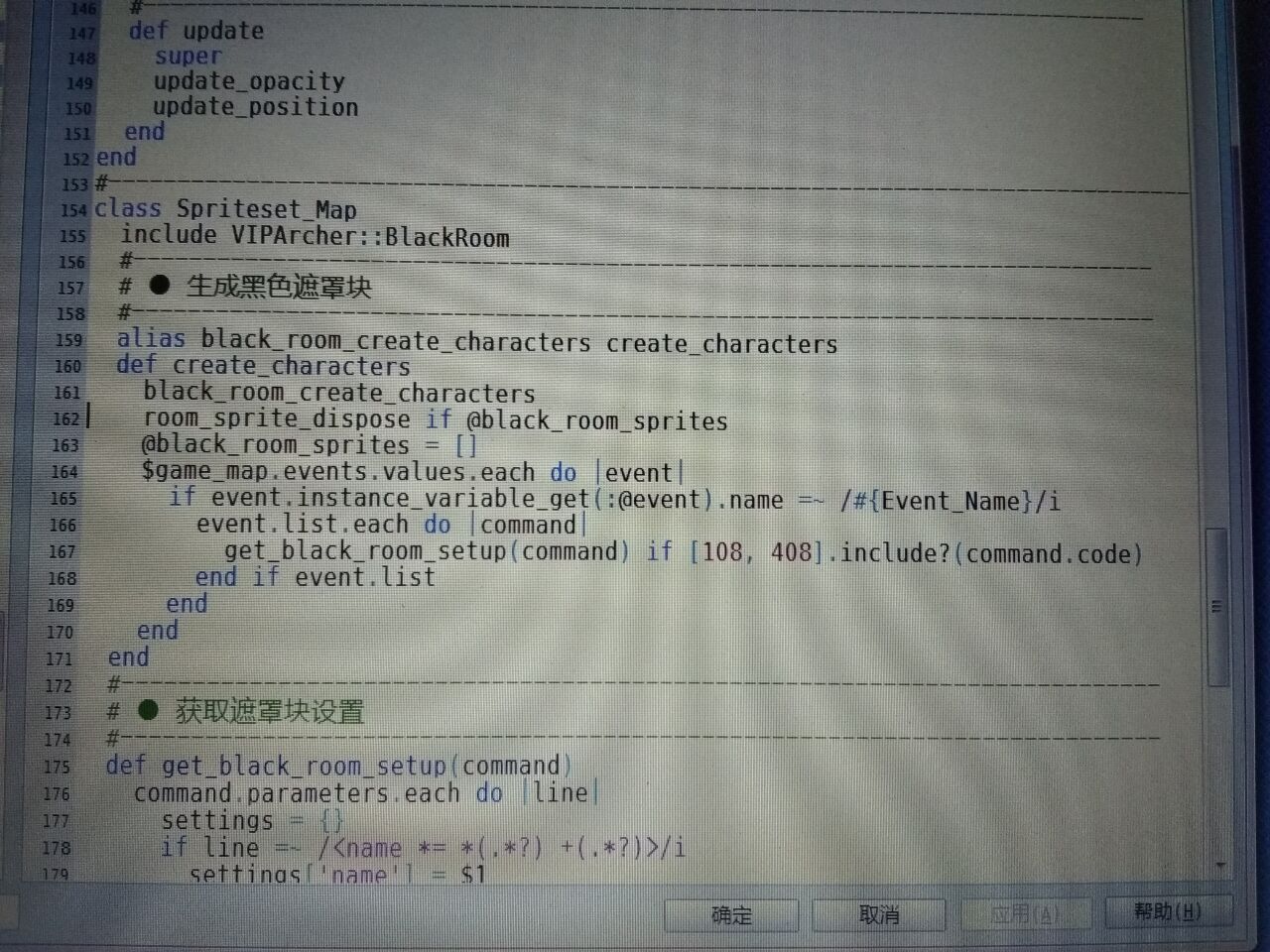Click the scrollbar down arrow
This screenshot has width=1270, height=952.
tap(1220, 865)
